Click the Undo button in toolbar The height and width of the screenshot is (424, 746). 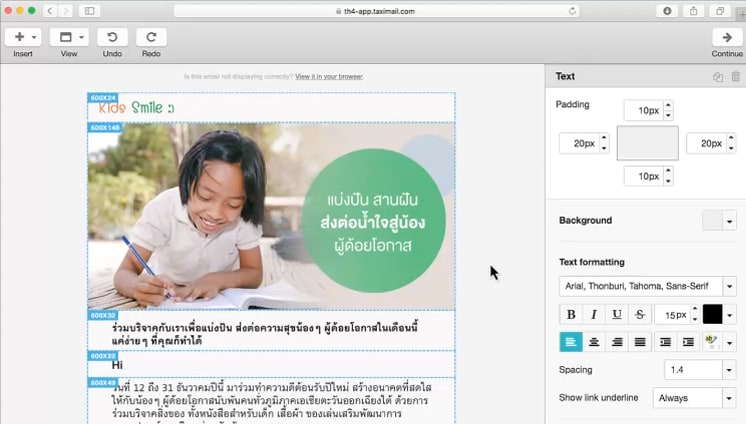[x=112, y=37]
